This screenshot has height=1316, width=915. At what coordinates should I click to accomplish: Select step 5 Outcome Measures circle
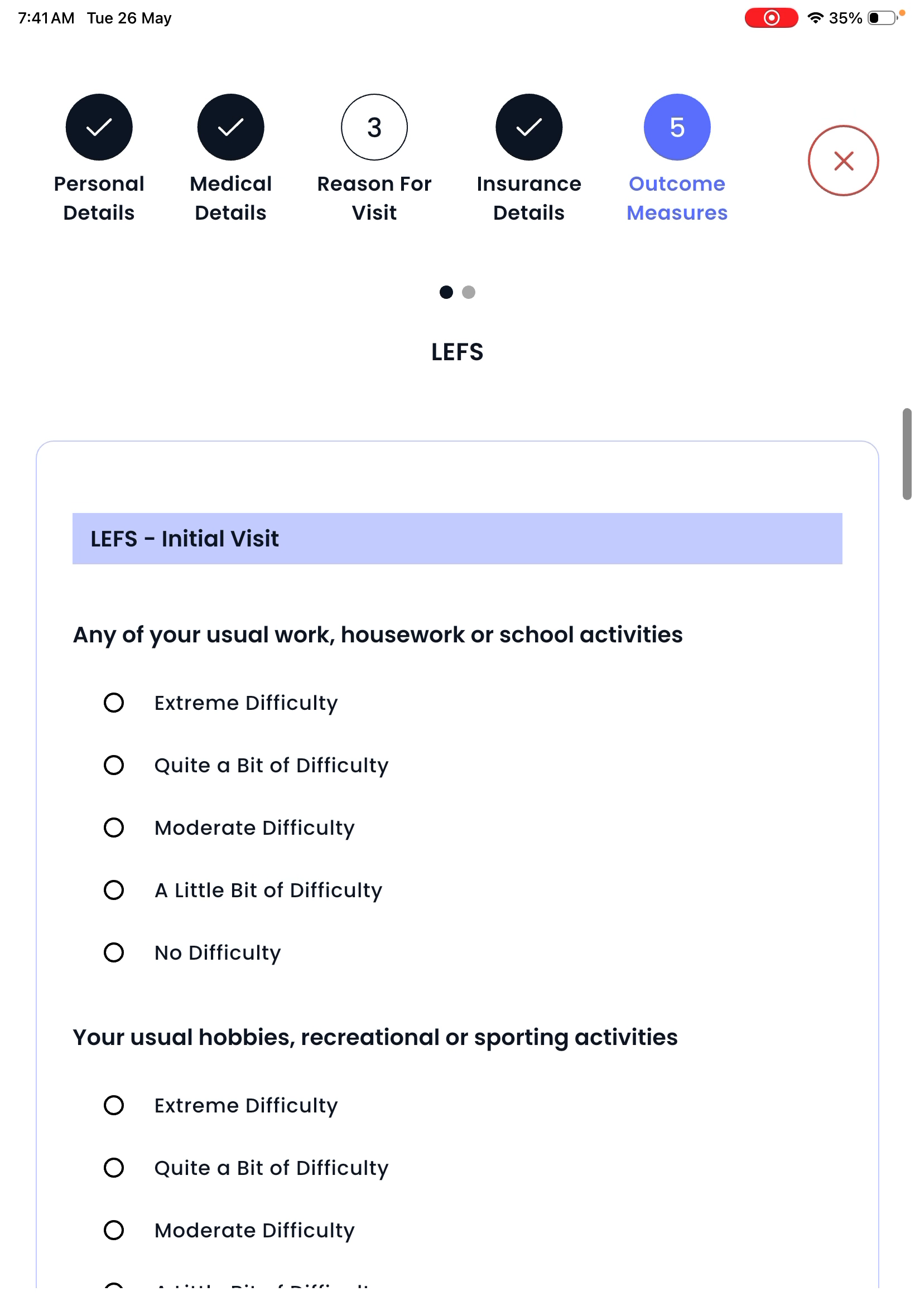tap(677, 127)
